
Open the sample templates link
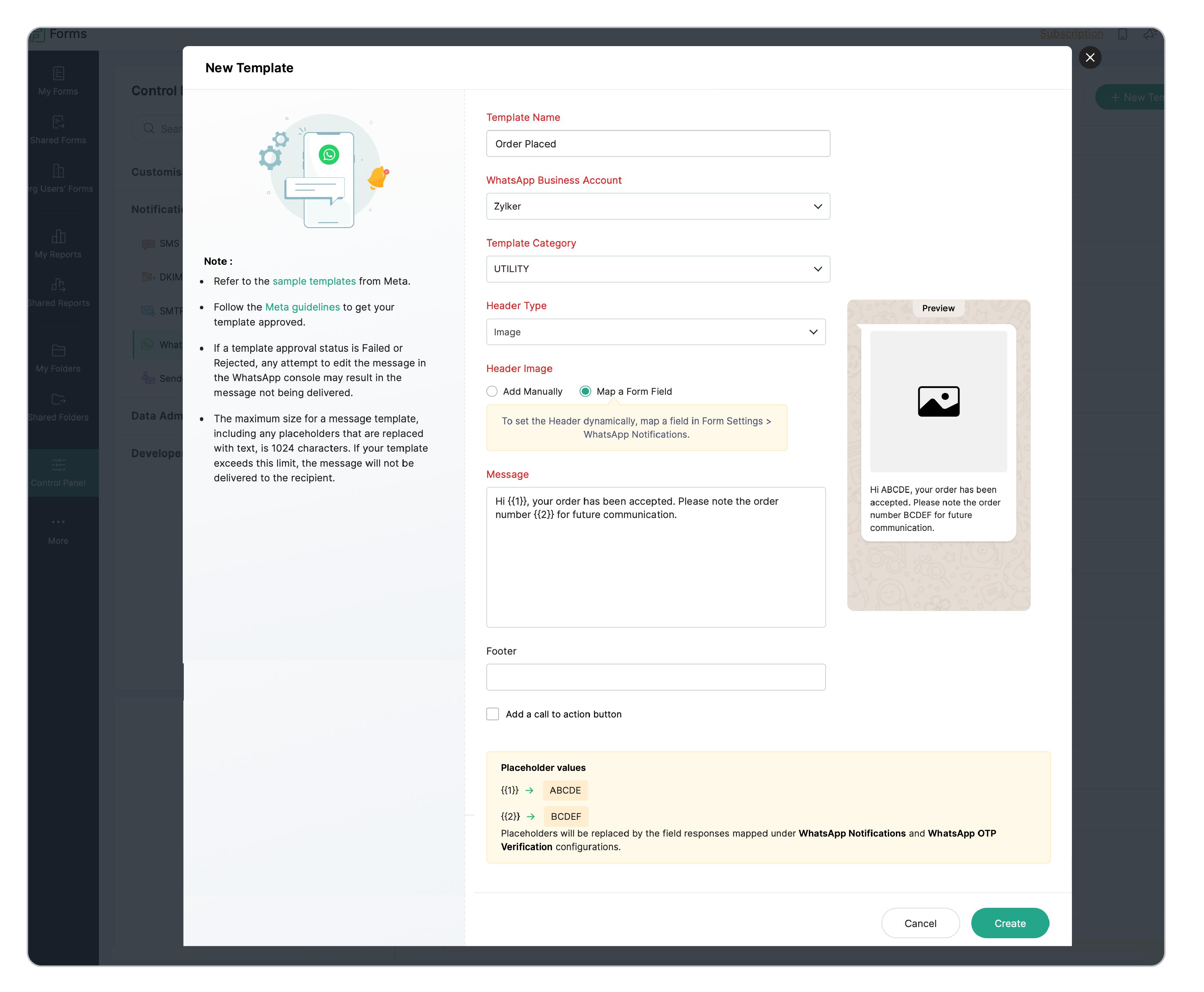(x=314, y=281)
